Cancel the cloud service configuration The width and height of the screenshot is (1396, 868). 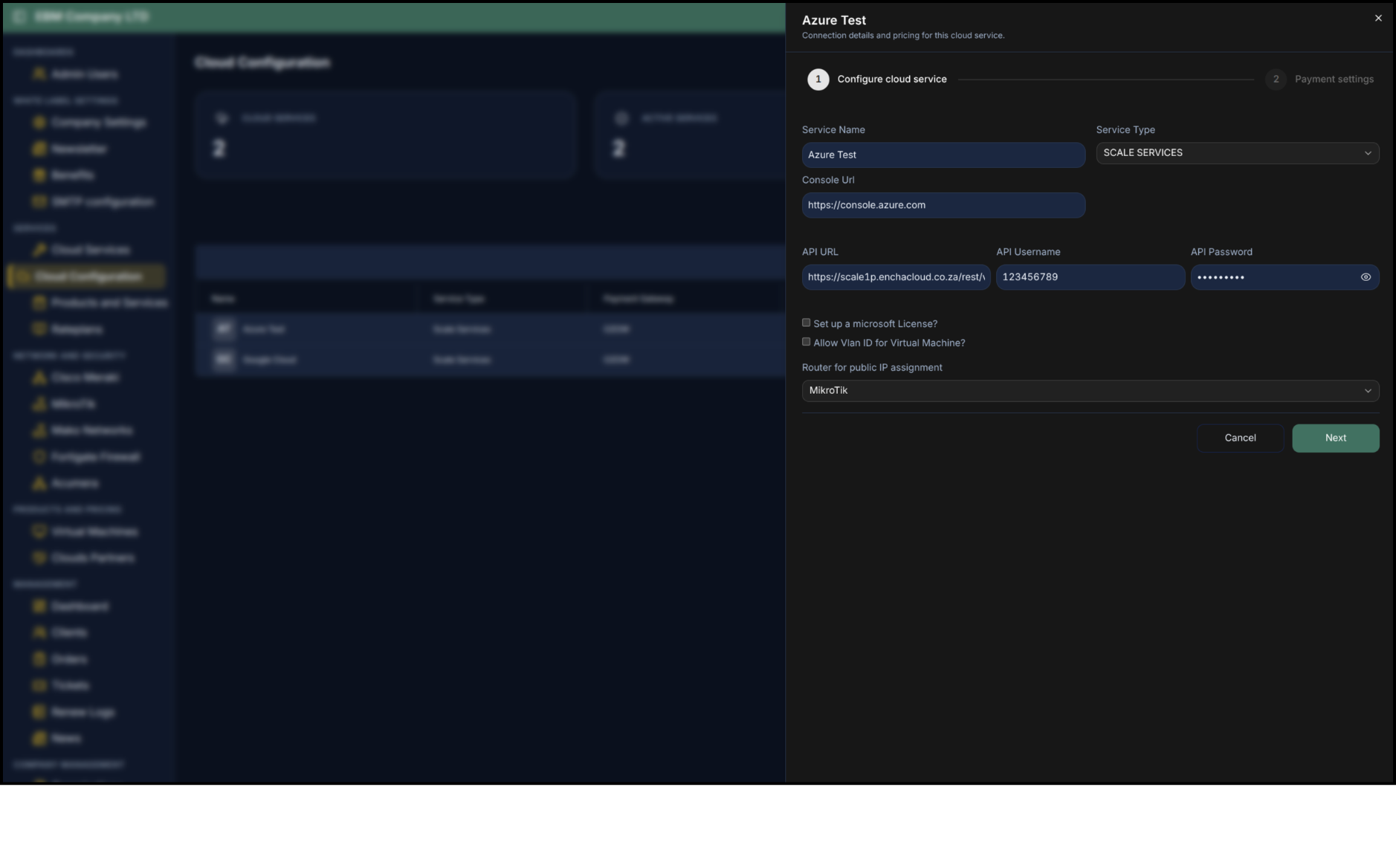1240,438
